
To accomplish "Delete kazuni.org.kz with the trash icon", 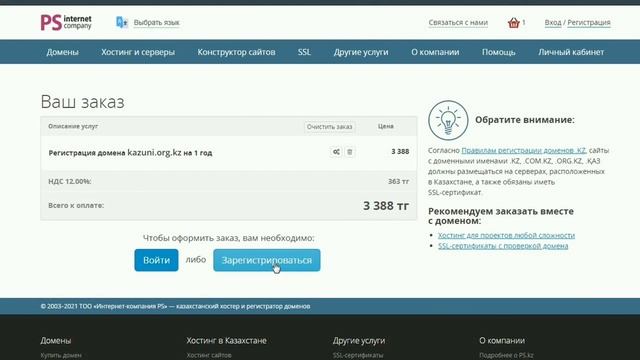I will click(x=350, y=152).
